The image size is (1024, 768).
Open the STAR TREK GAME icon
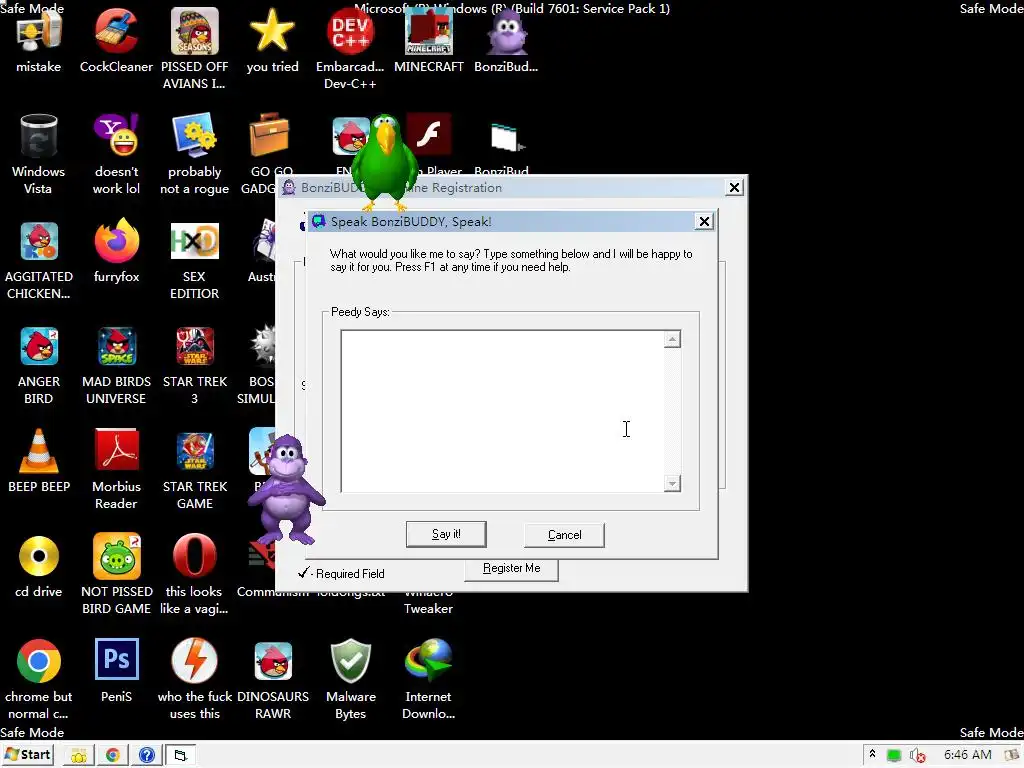[x=195, y=451]
